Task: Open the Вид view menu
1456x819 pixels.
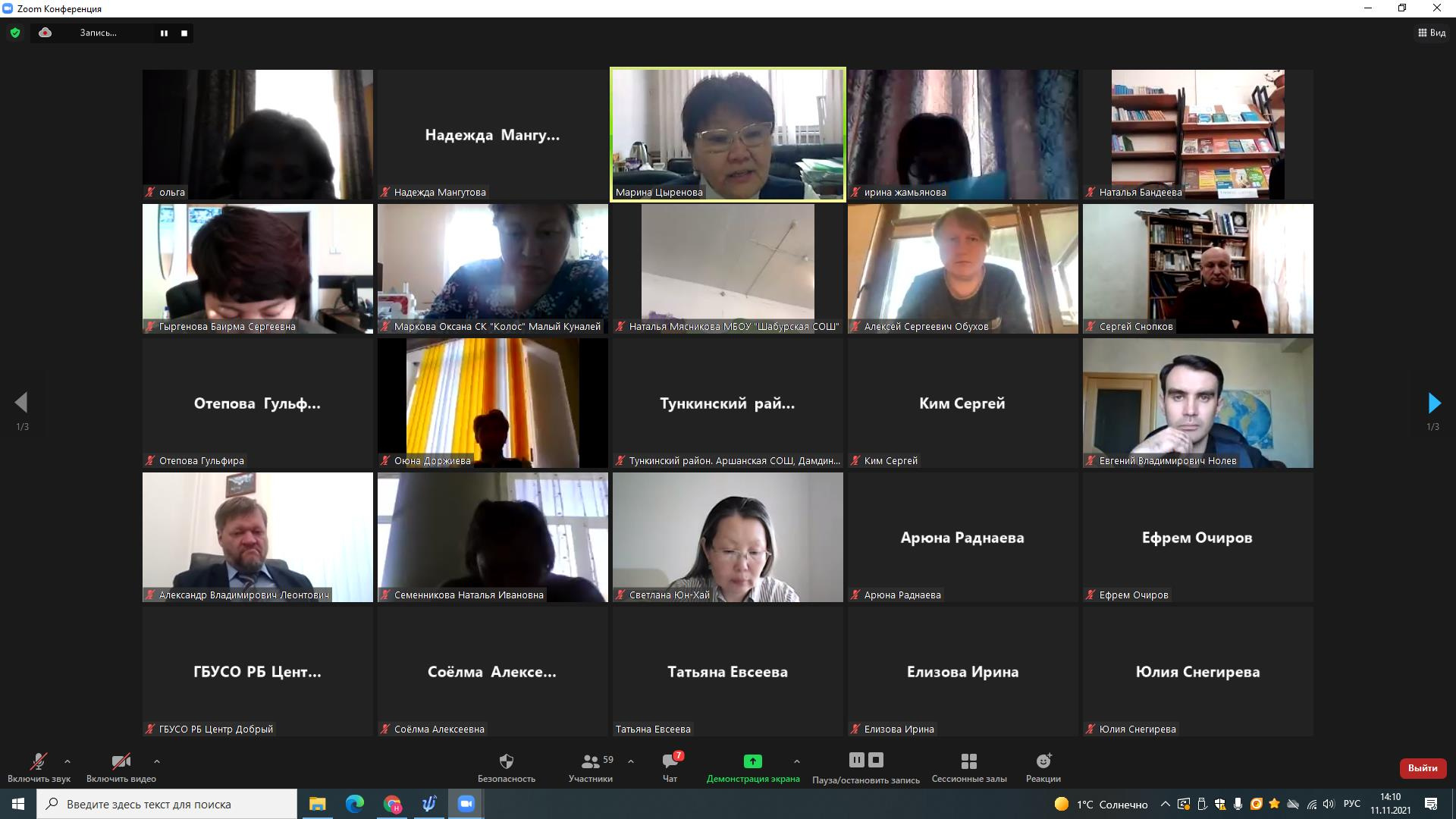Action: 1431,33
